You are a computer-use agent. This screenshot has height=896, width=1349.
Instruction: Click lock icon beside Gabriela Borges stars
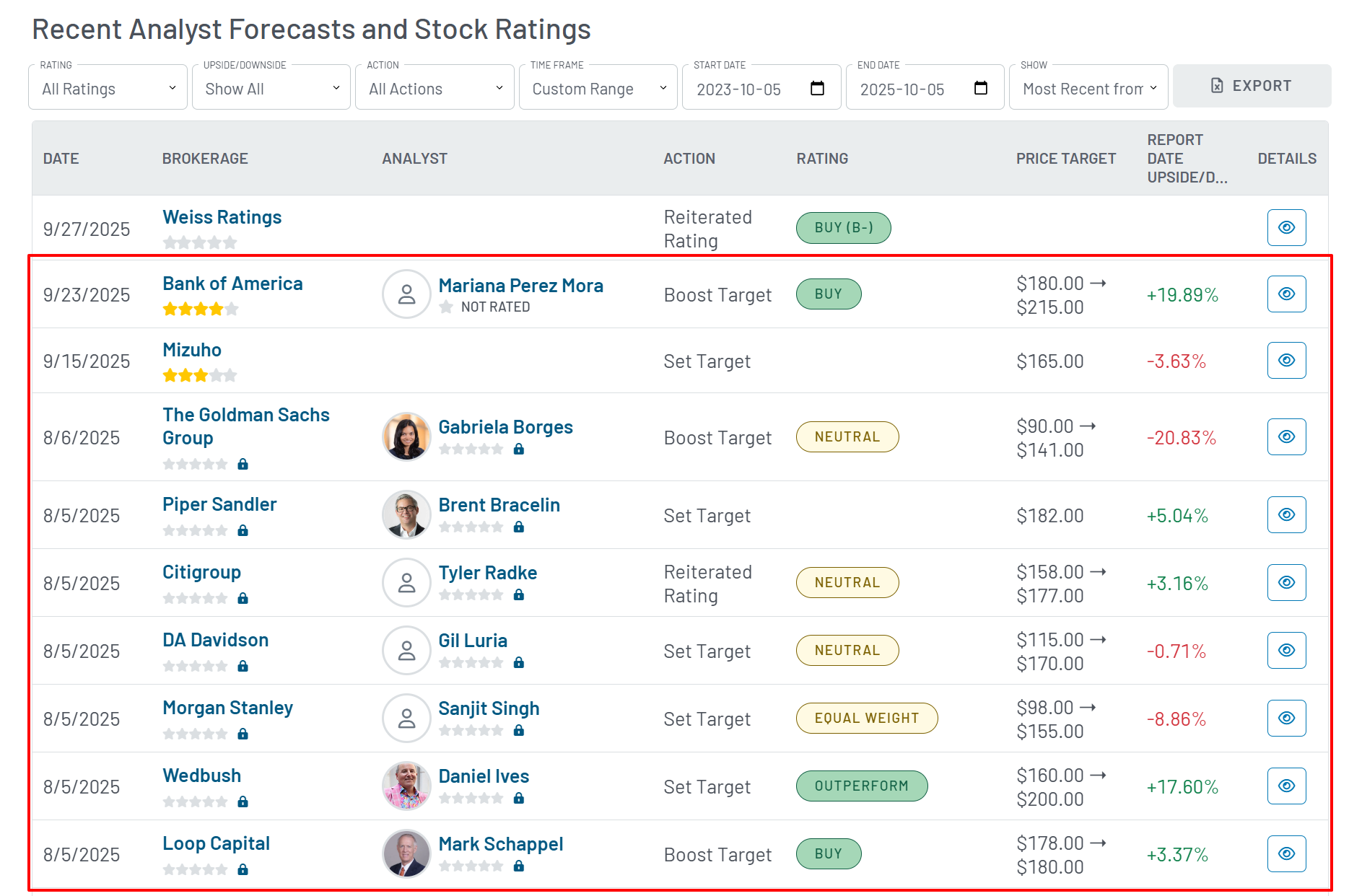[518, 449]
